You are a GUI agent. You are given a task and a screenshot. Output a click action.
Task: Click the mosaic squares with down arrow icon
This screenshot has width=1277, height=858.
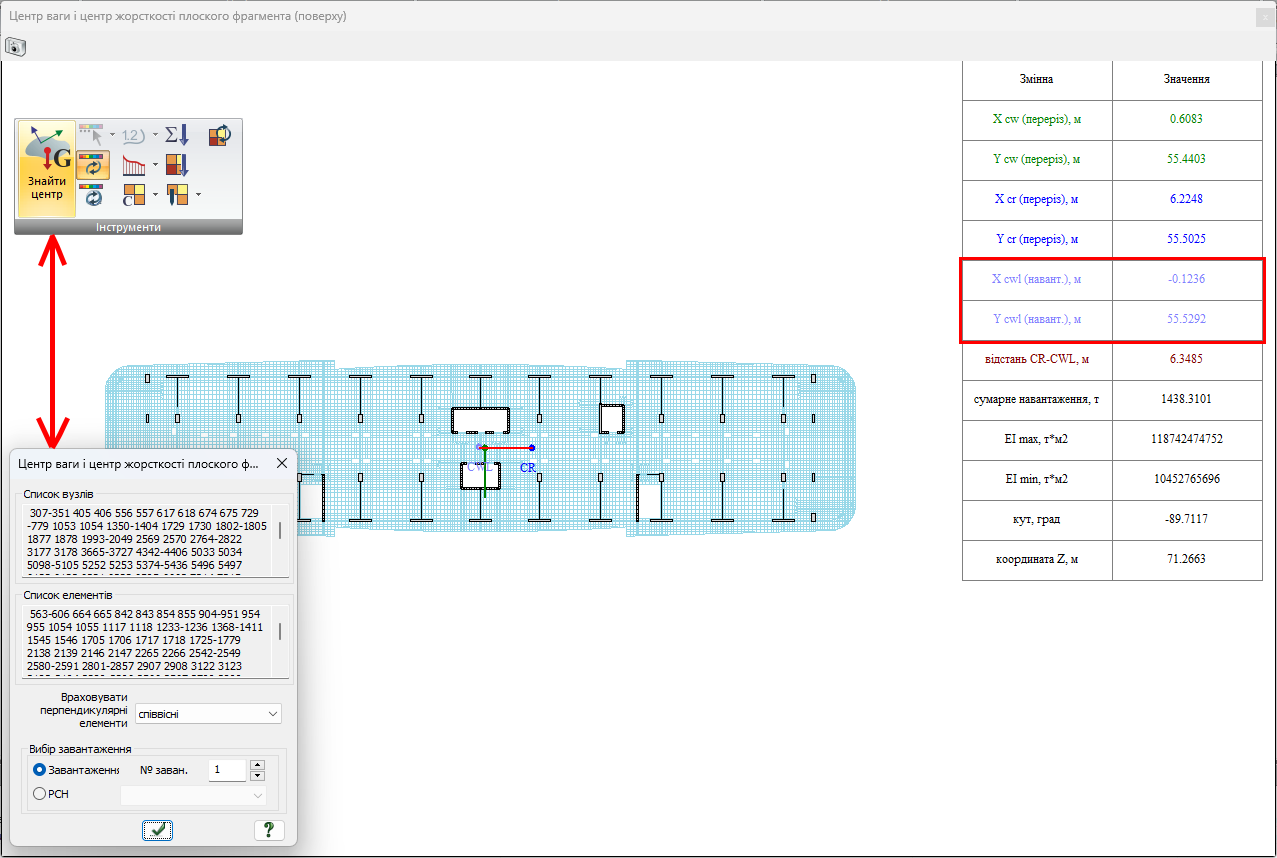click(177, 165)
